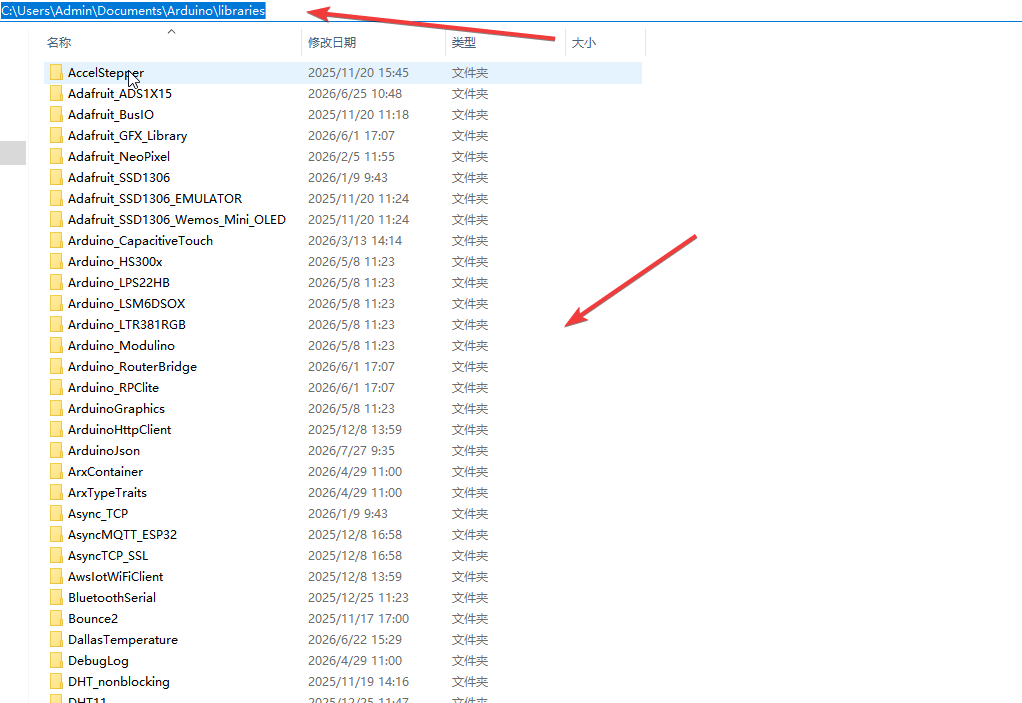Select the Adafruit_NeoPixel folder name
Image resolution: width=1022 pixels, height=703 pixels.
pos(119,156)
